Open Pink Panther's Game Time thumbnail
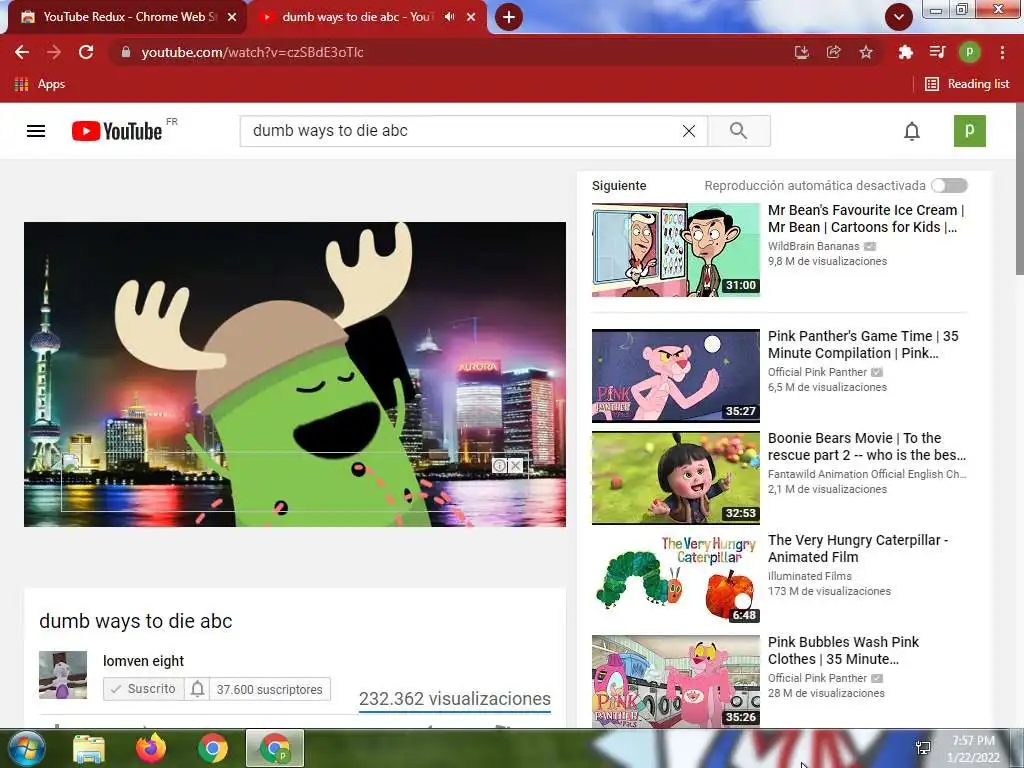 point(676,376)
